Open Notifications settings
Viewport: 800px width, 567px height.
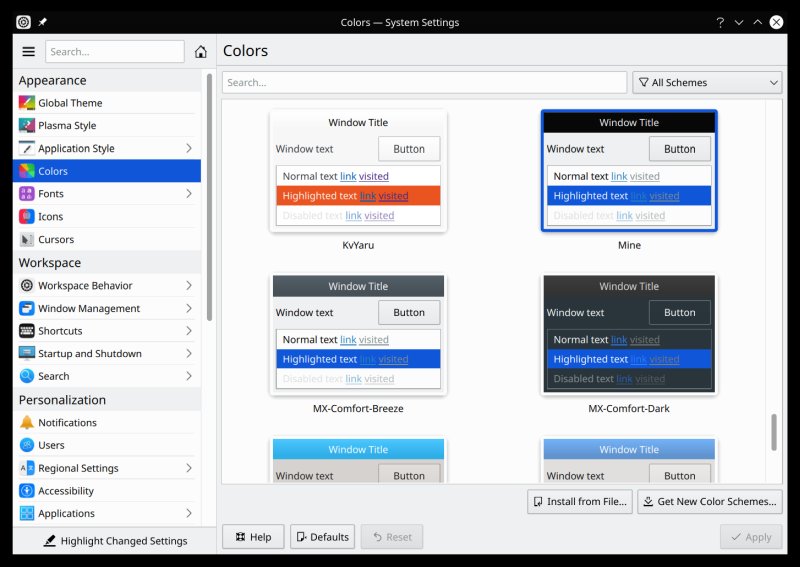(67, 423)
